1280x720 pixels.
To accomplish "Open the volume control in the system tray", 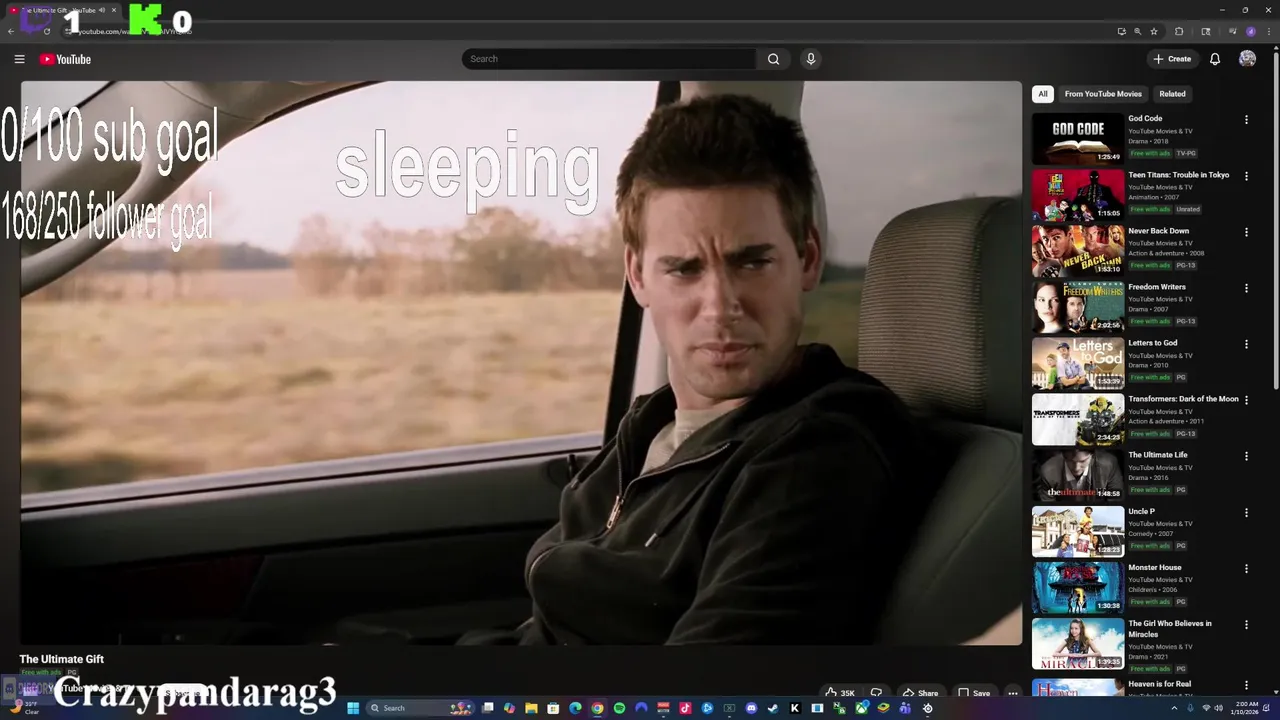I will (x=1219, y=708).
